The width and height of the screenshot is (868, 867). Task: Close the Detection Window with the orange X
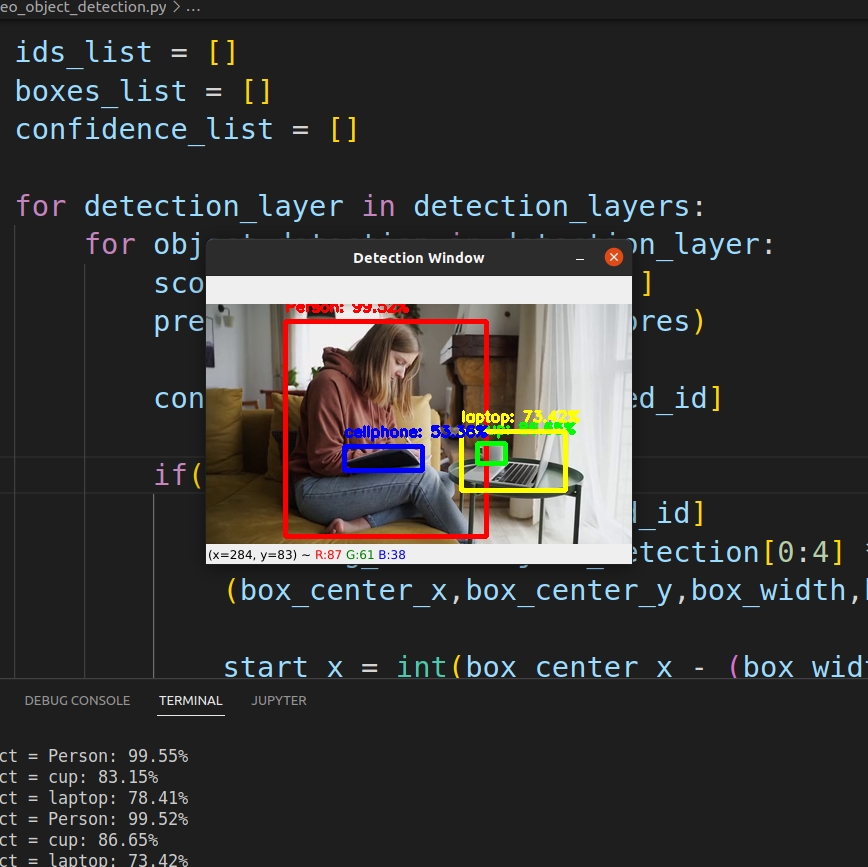[x=613, y=257]
